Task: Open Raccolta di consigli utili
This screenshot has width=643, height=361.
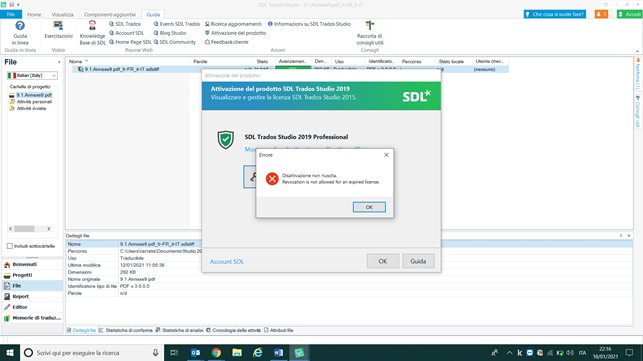Action: pyautogui.click(x=369, y=33)
